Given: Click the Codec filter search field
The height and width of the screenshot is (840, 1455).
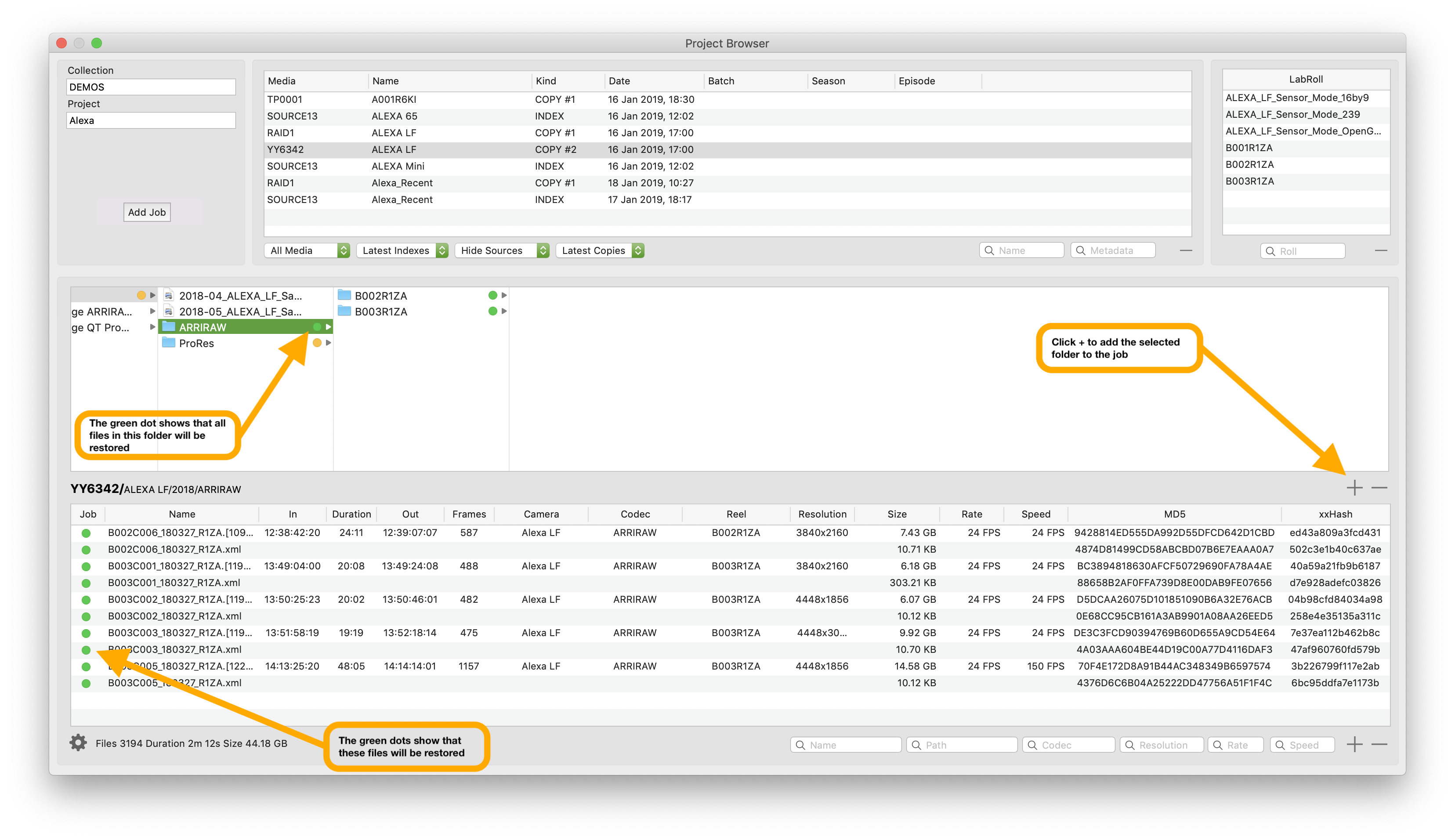Looking at the screenshot, I should point(1068,745).
